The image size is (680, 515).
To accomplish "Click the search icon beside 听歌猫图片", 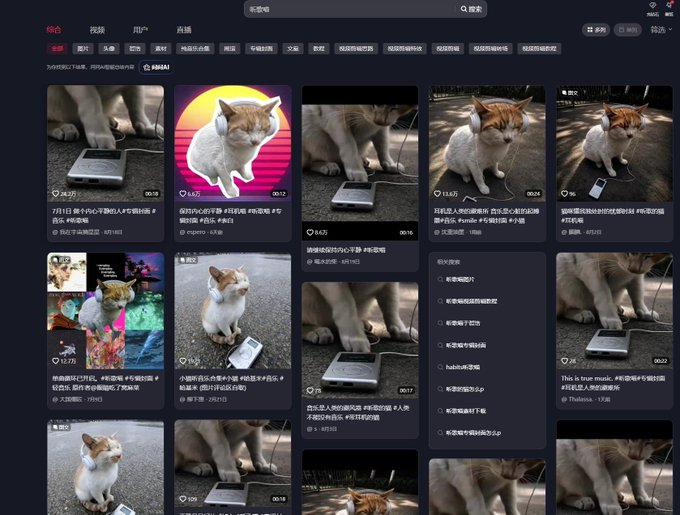I will coord(440,280).
